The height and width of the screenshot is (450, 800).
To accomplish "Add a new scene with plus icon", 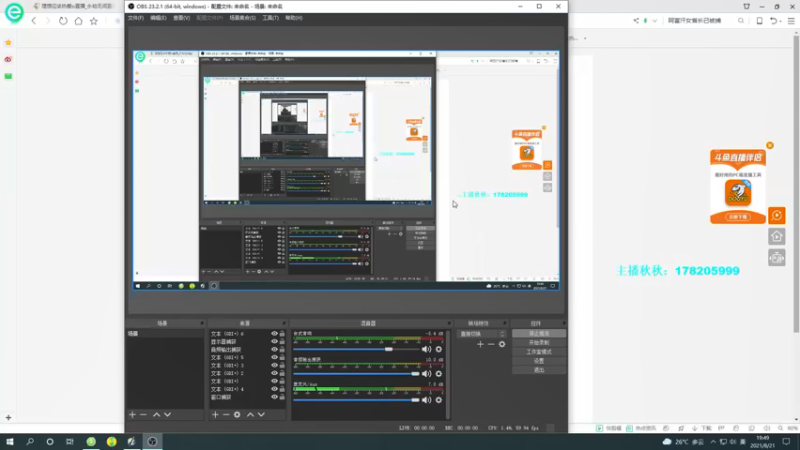I will tap(133, 415).
